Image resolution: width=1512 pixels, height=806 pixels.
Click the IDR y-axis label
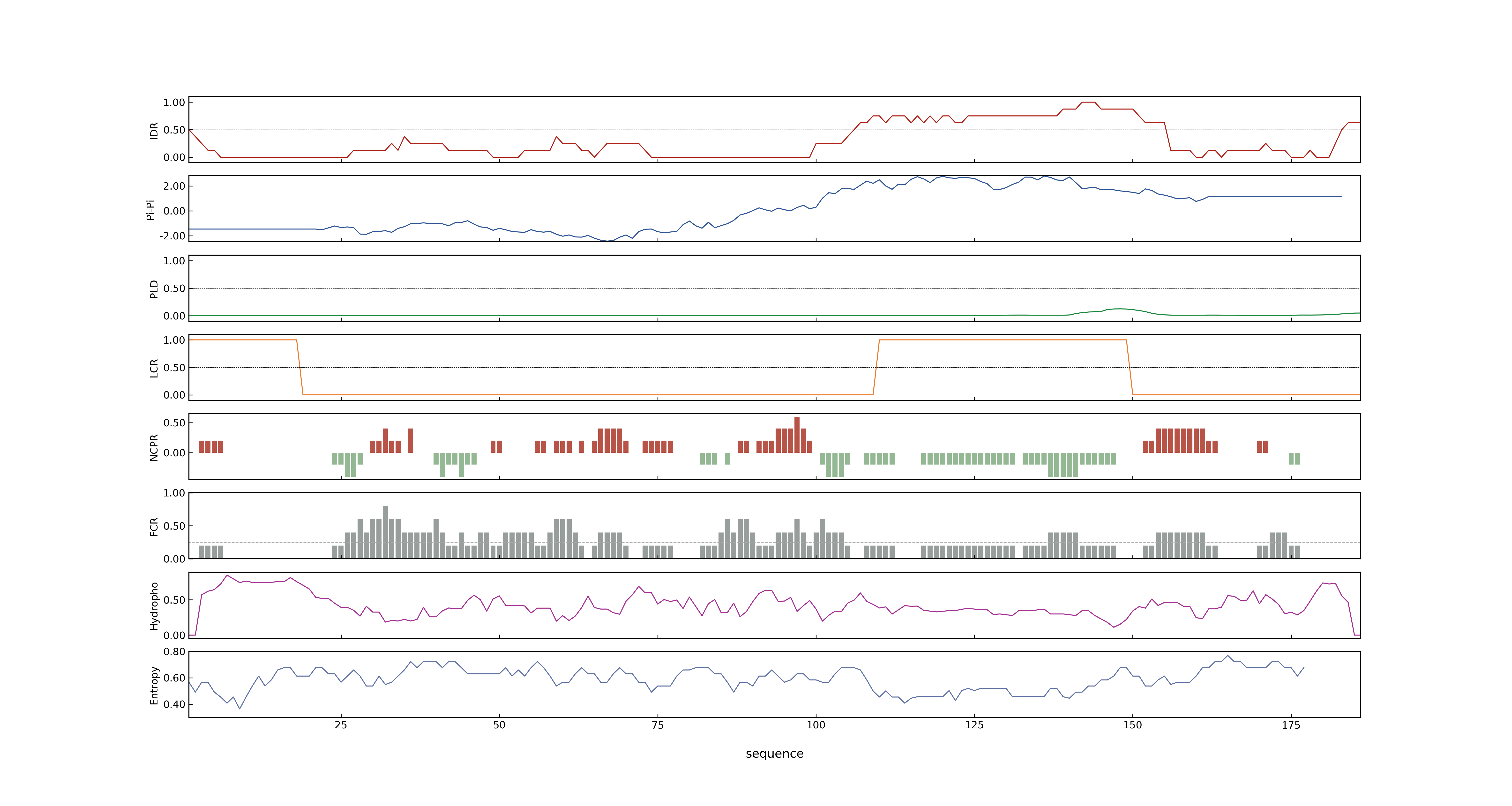(x=154, y=130)
